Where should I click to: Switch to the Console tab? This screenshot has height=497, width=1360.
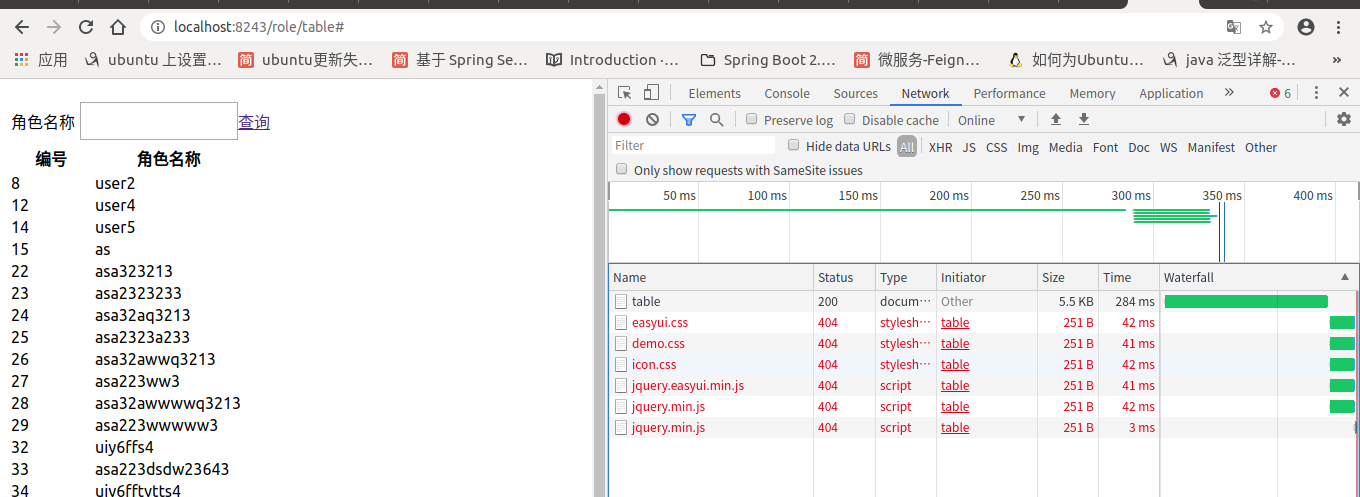click(787, 93)
